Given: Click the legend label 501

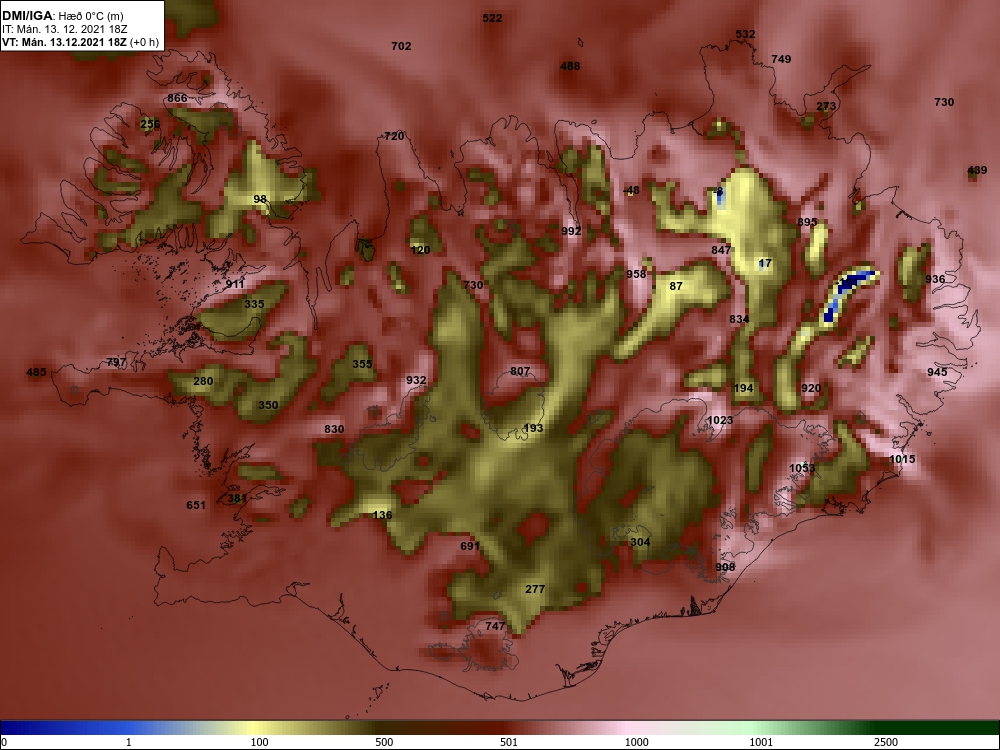Looking at the screenshot, I should (509, 743).
